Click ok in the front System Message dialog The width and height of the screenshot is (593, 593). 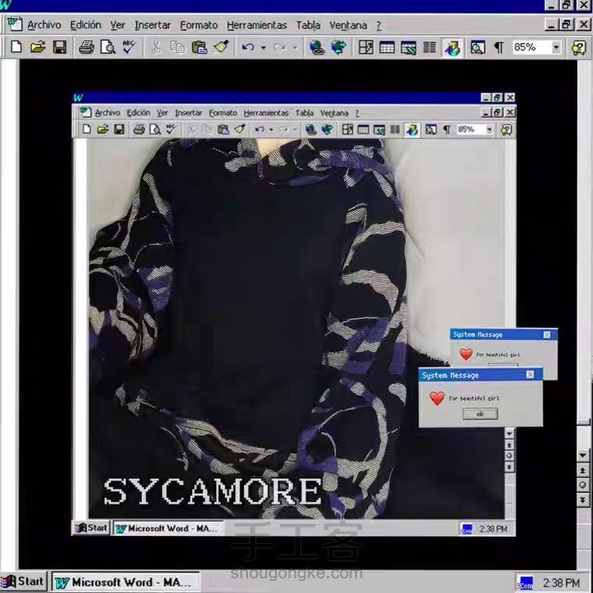click(x=480, y=414)
